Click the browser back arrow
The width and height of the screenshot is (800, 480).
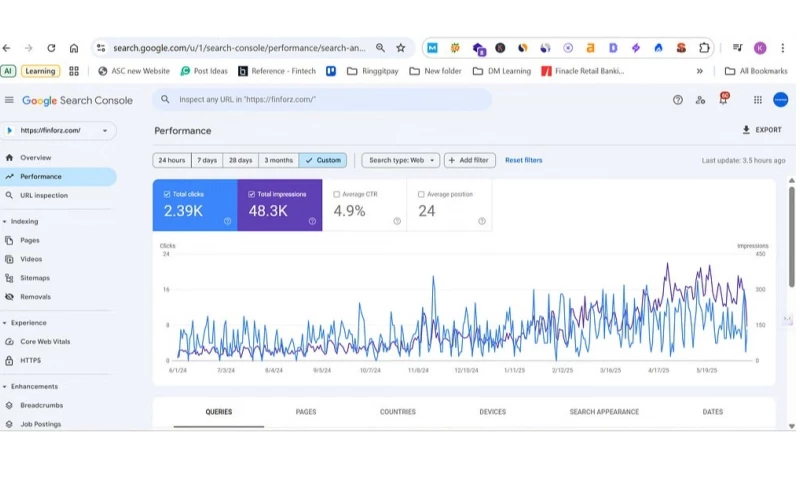(7, 48)
